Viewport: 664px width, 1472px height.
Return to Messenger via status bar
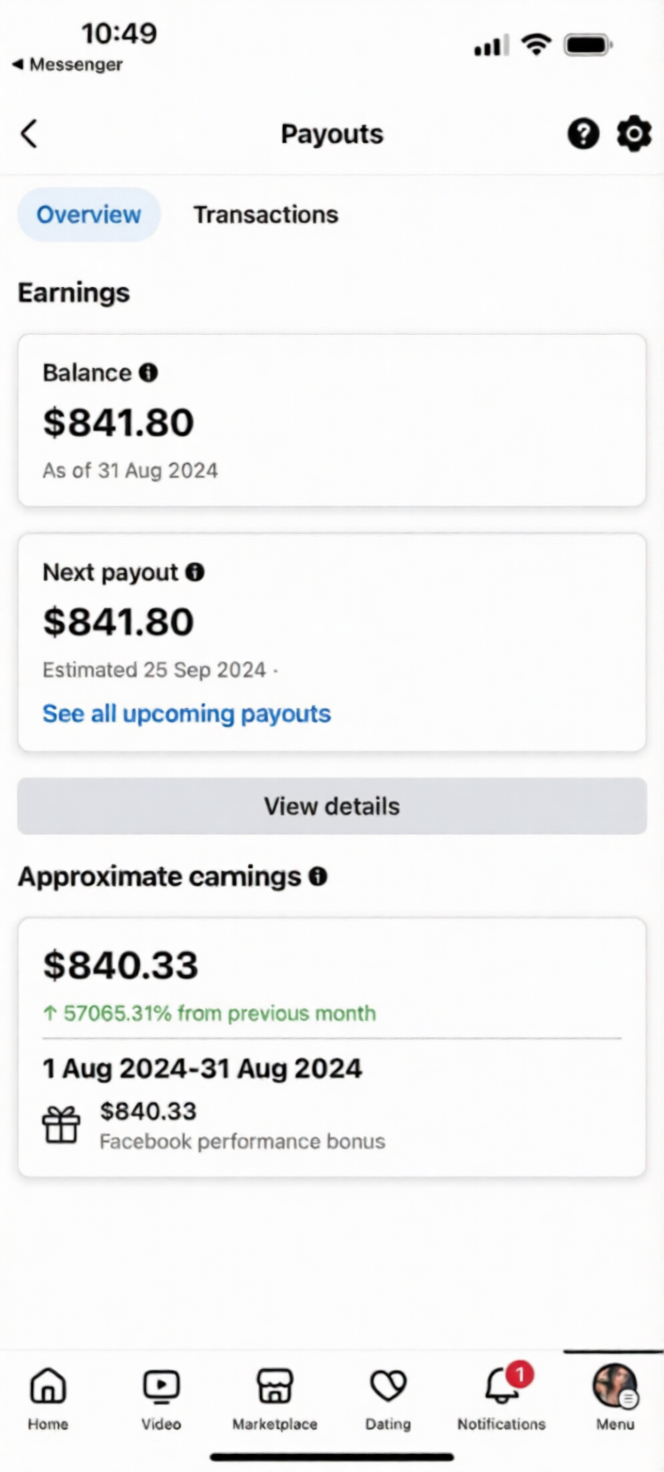point(67,65)
